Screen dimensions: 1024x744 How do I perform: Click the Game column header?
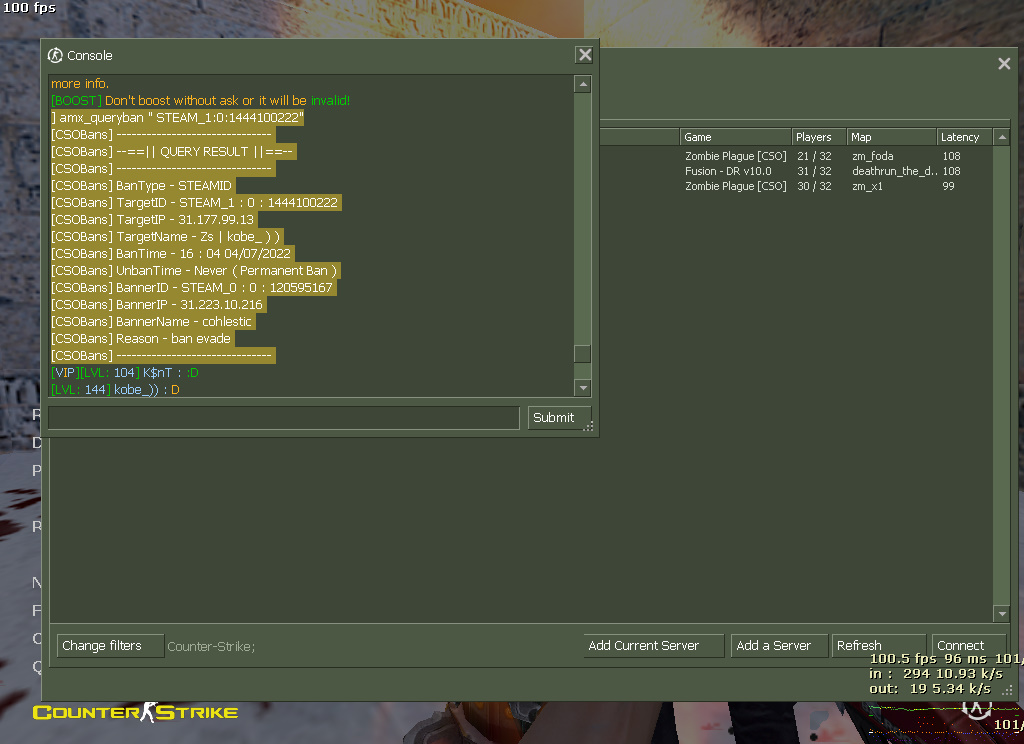tap(735, 137)
